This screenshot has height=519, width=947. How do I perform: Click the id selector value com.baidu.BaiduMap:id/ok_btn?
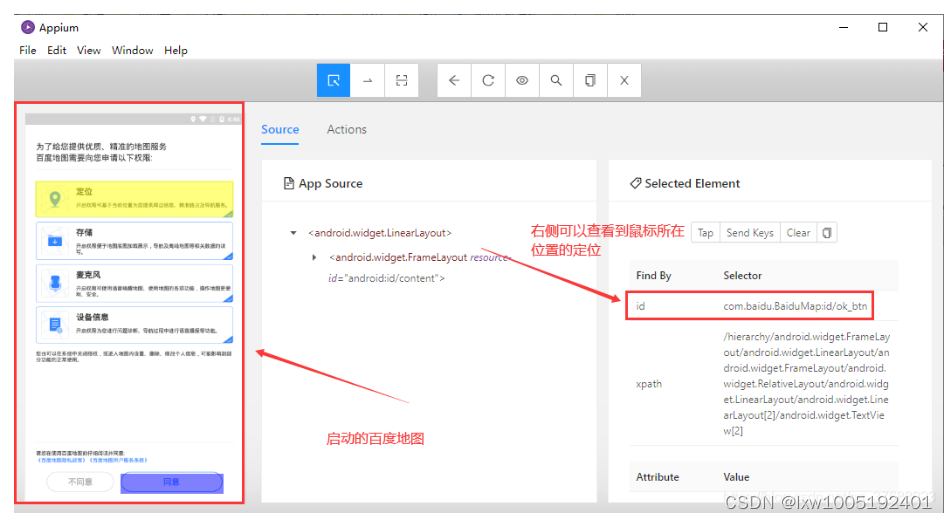pos(795,306)
